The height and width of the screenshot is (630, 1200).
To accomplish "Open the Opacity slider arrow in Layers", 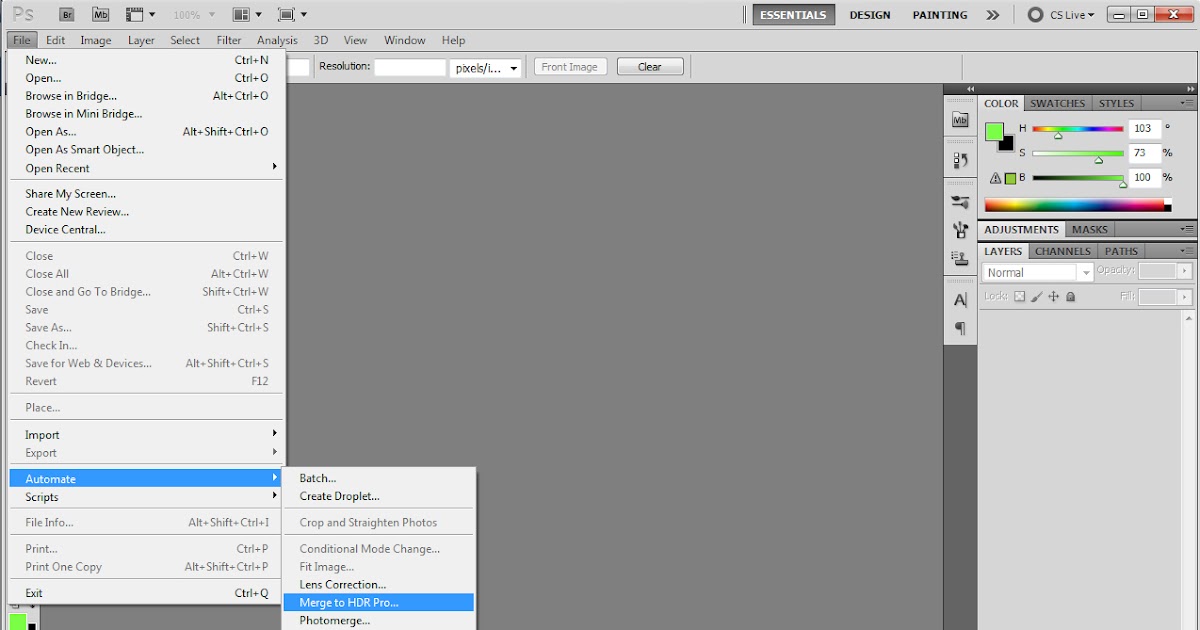I will (1186, 271).
